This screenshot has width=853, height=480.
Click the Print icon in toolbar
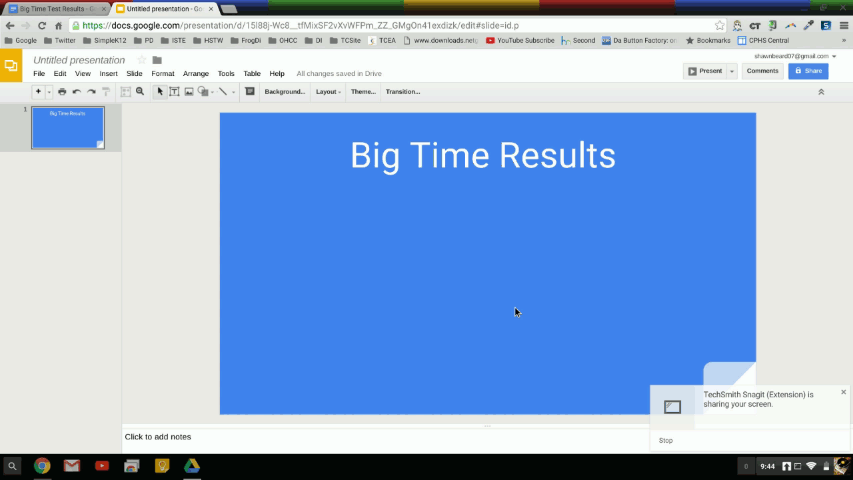point(62,92)
